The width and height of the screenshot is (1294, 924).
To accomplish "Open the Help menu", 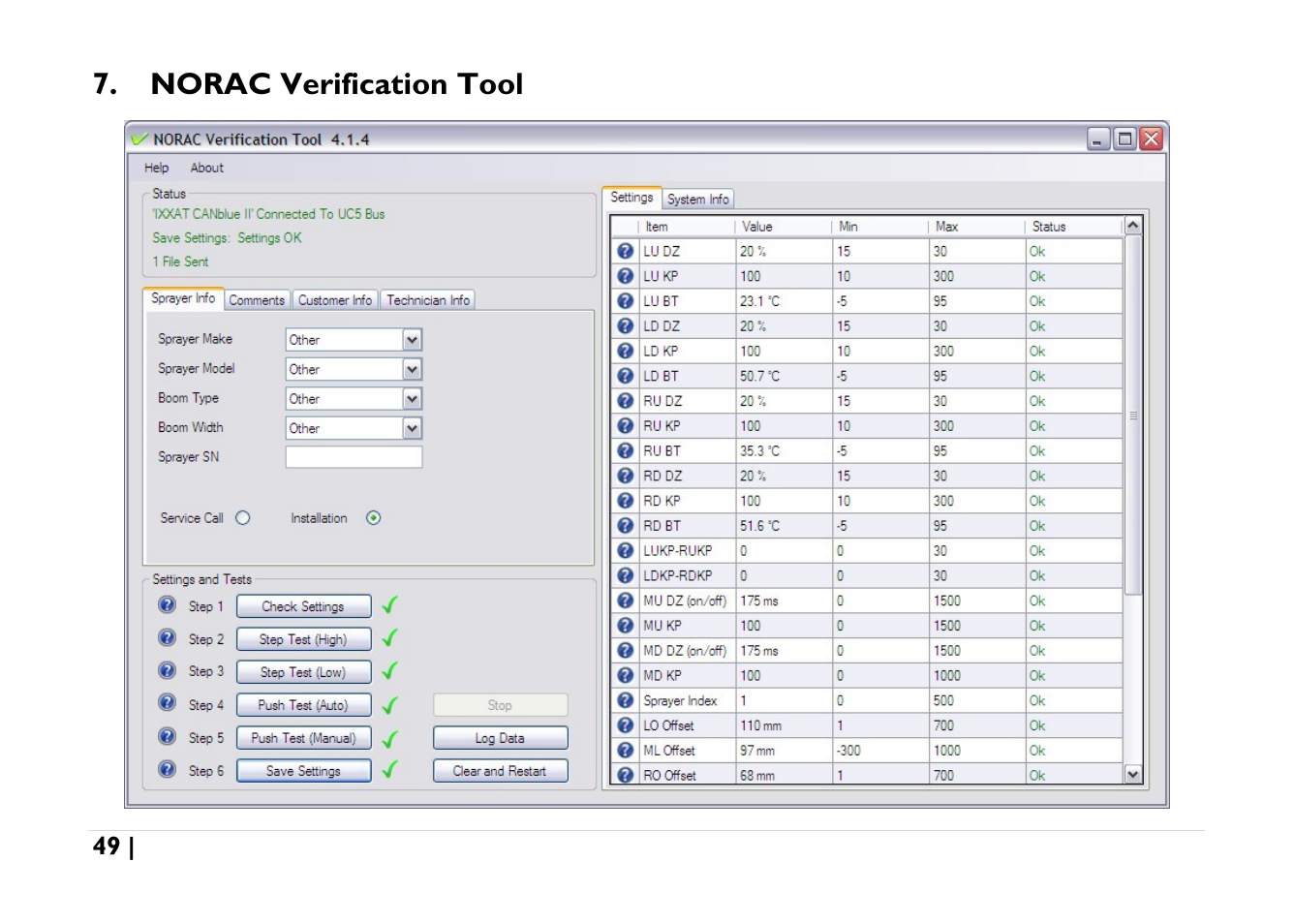I will click(157, 168).
